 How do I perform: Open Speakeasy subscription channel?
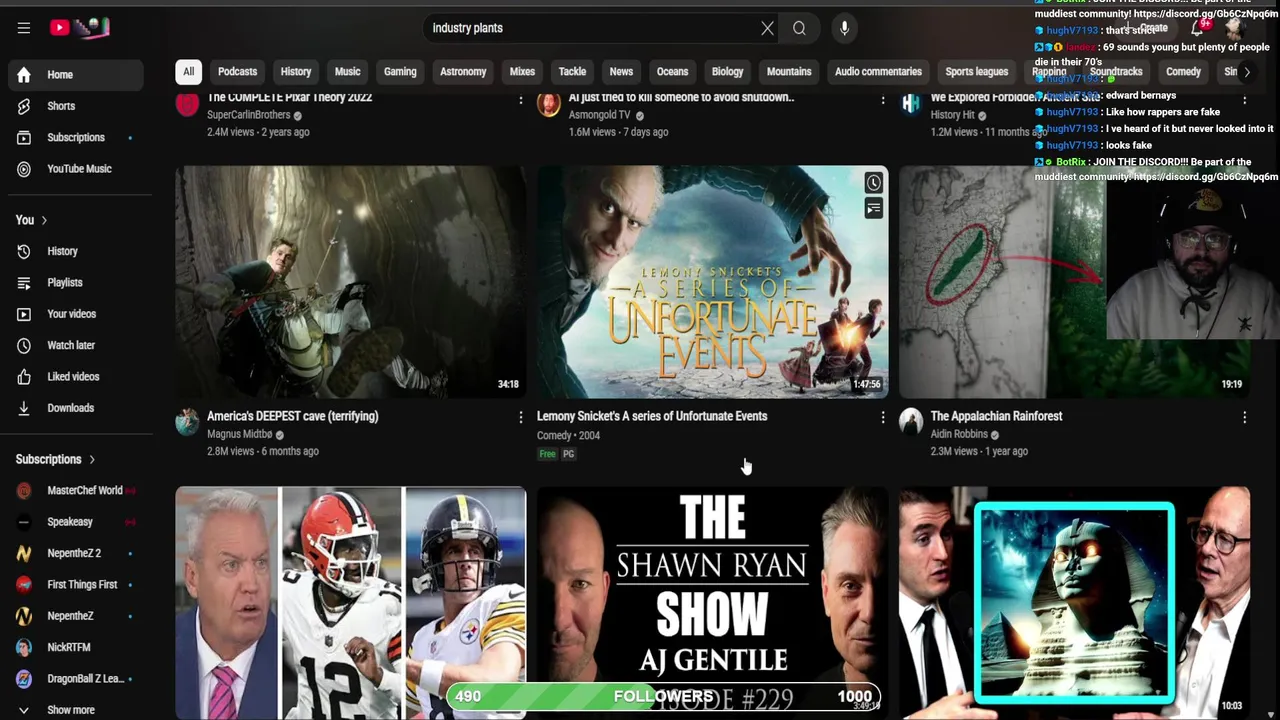[76, 522]
